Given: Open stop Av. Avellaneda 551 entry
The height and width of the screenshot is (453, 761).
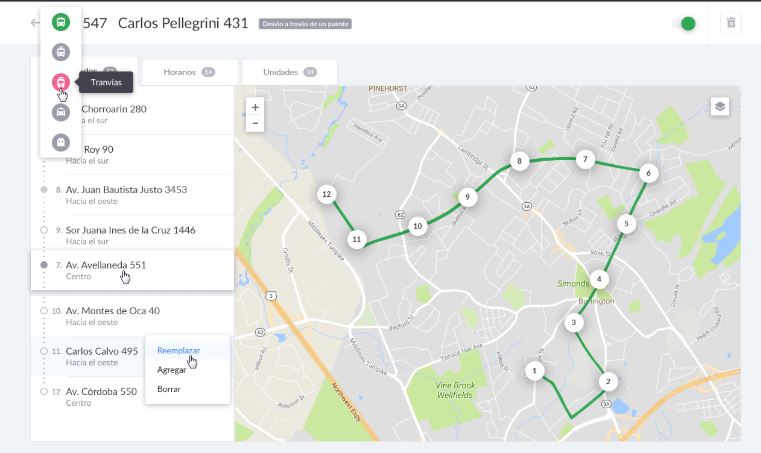Looking at the screenshot, I should point(132,270).
